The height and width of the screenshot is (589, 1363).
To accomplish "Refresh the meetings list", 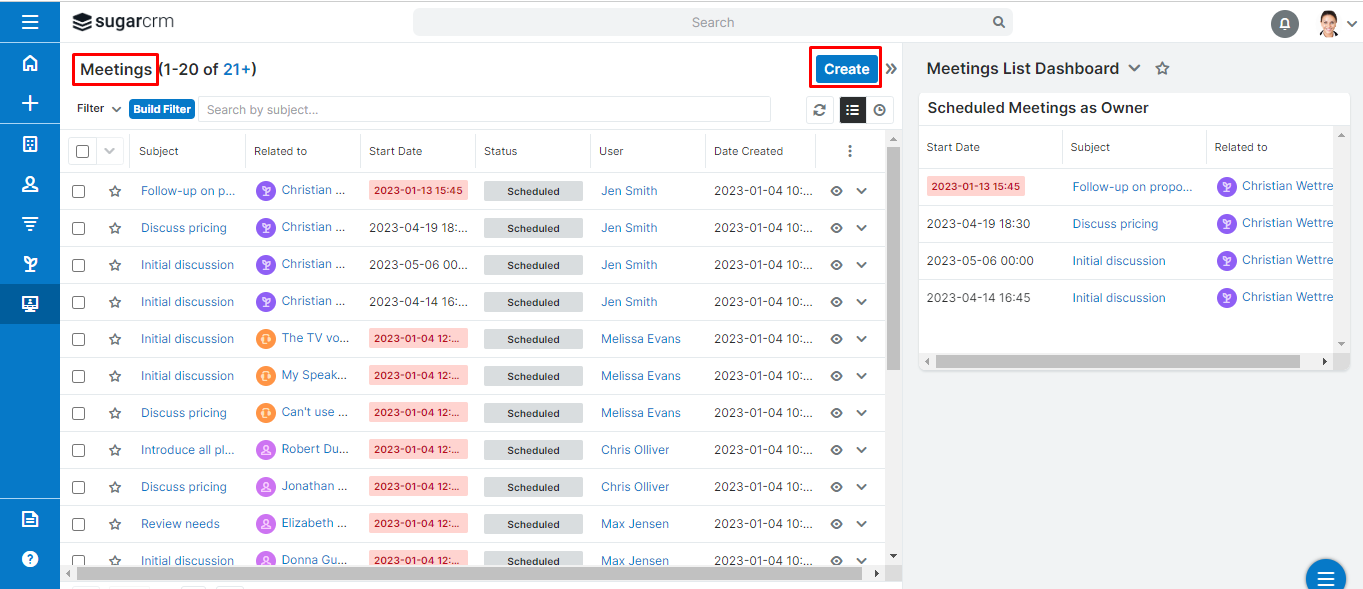I will tap(820, 110).
